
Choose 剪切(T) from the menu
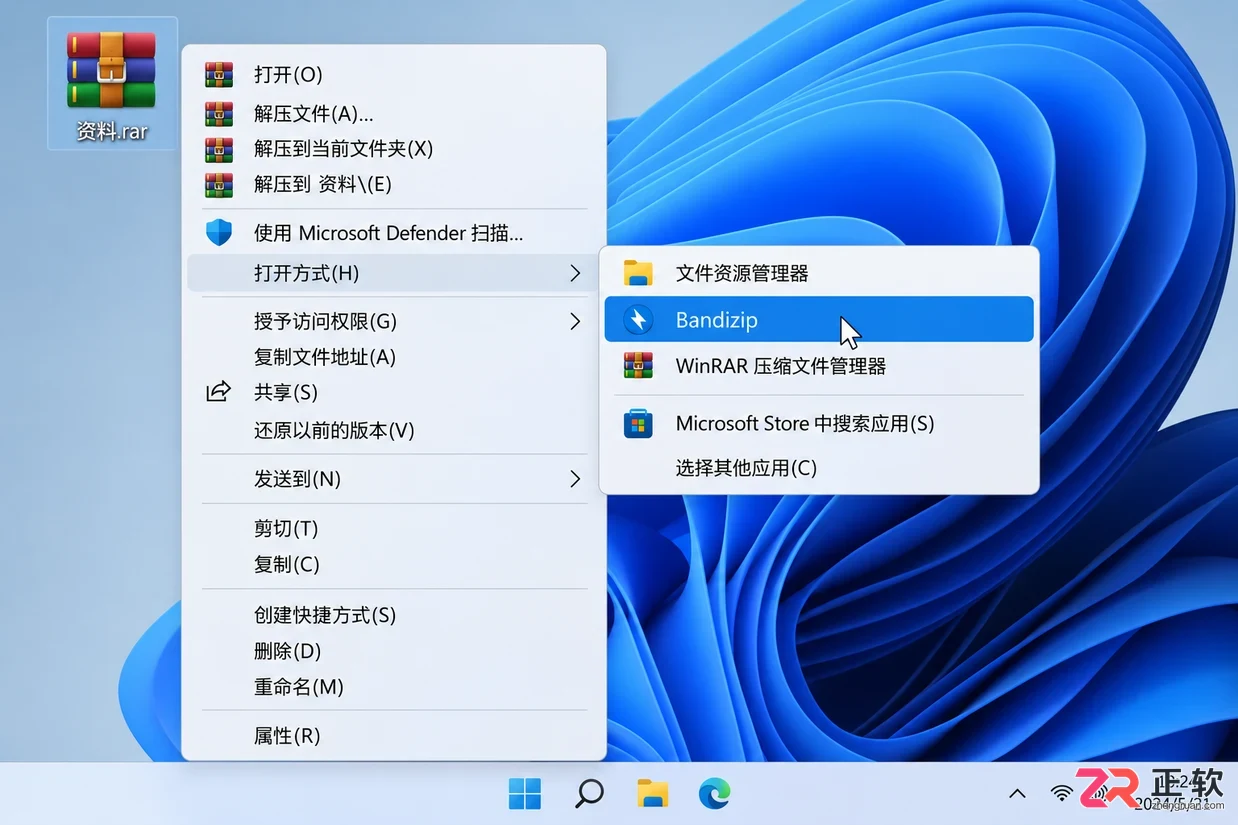(x=393, y=528)
